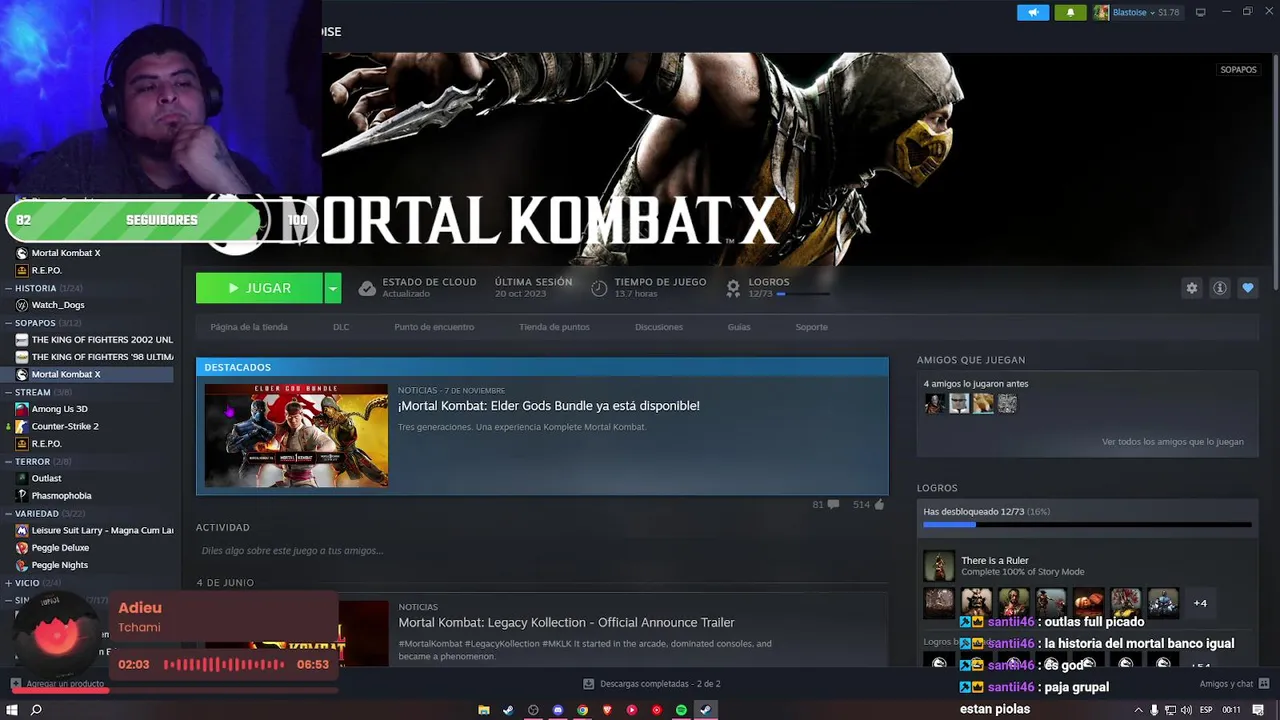Click the Has desbloqueado 12/73 progress bar
Screen dimensions: 1280x720
1087,524
